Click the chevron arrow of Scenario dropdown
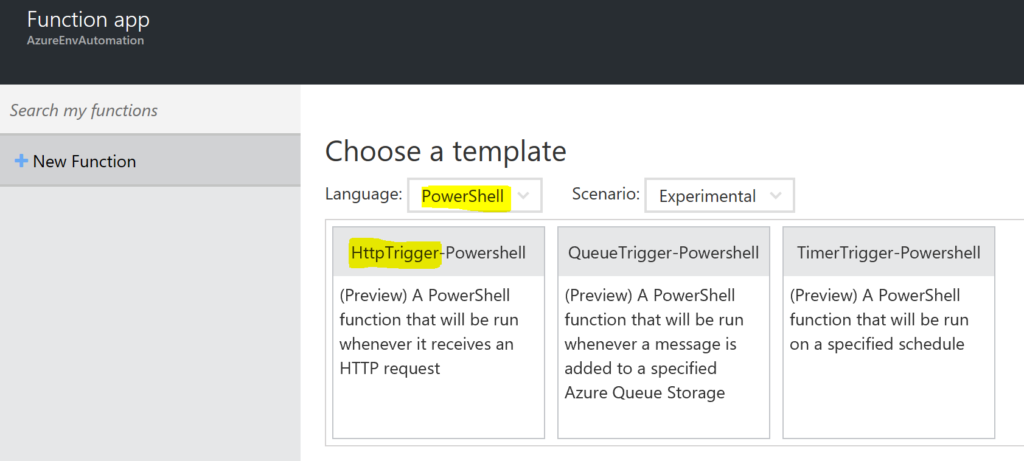The height and width of the screenshot is (461, 1024). click(x=775, y=196)
